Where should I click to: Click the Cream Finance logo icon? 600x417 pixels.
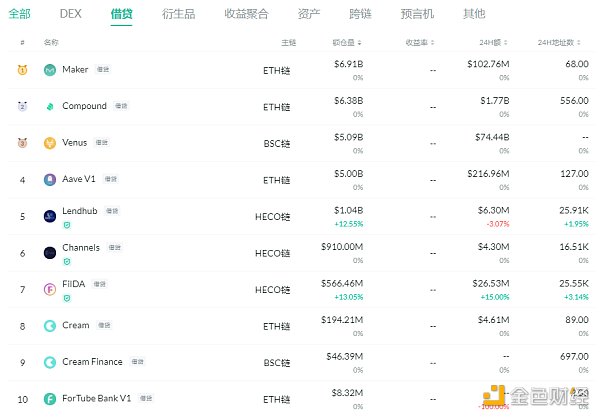click(50, 362)
